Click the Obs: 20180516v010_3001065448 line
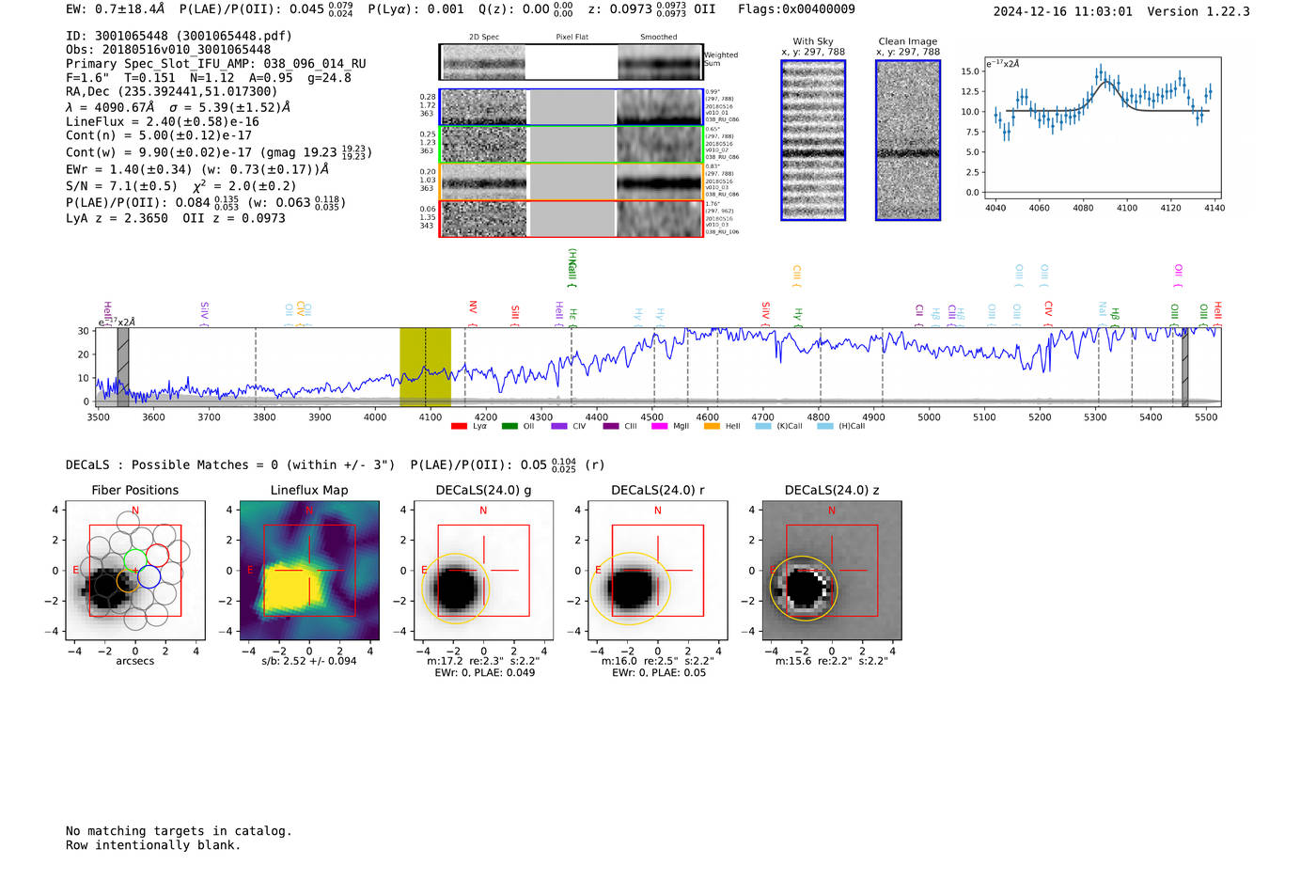 tap(168, 50)
